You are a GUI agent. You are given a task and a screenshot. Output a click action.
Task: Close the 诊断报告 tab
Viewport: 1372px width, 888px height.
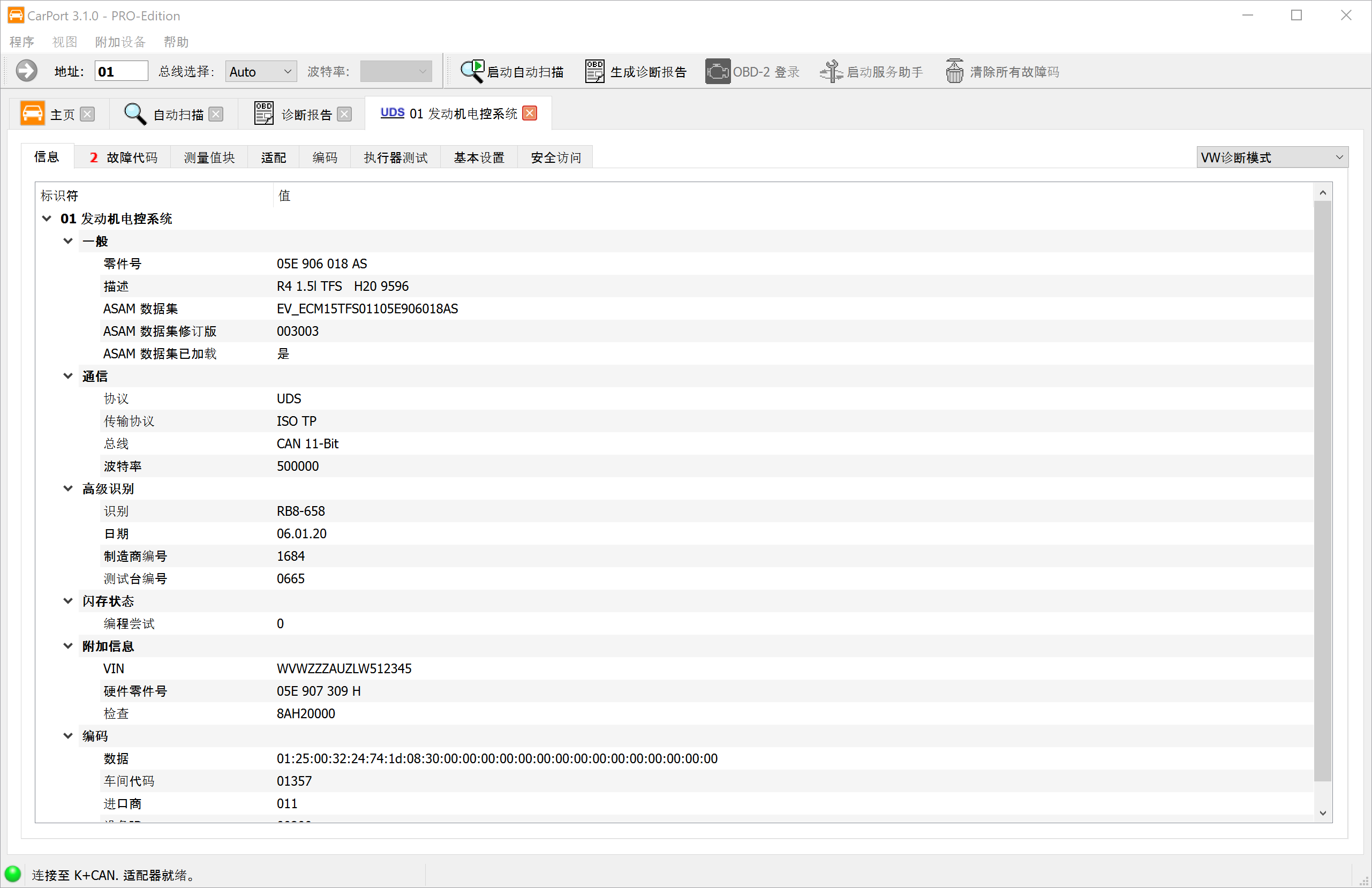pos(344,114)
